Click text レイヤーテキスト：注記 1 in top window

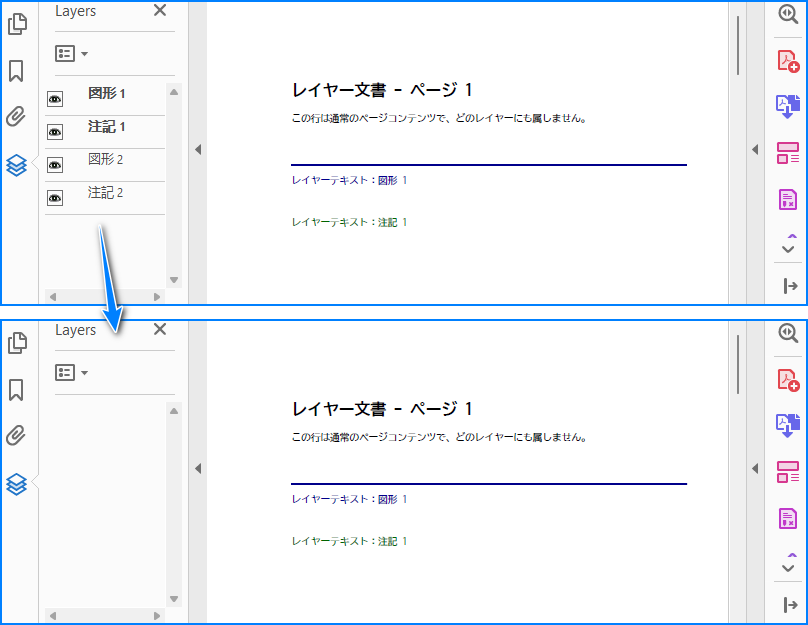[349, 222]
